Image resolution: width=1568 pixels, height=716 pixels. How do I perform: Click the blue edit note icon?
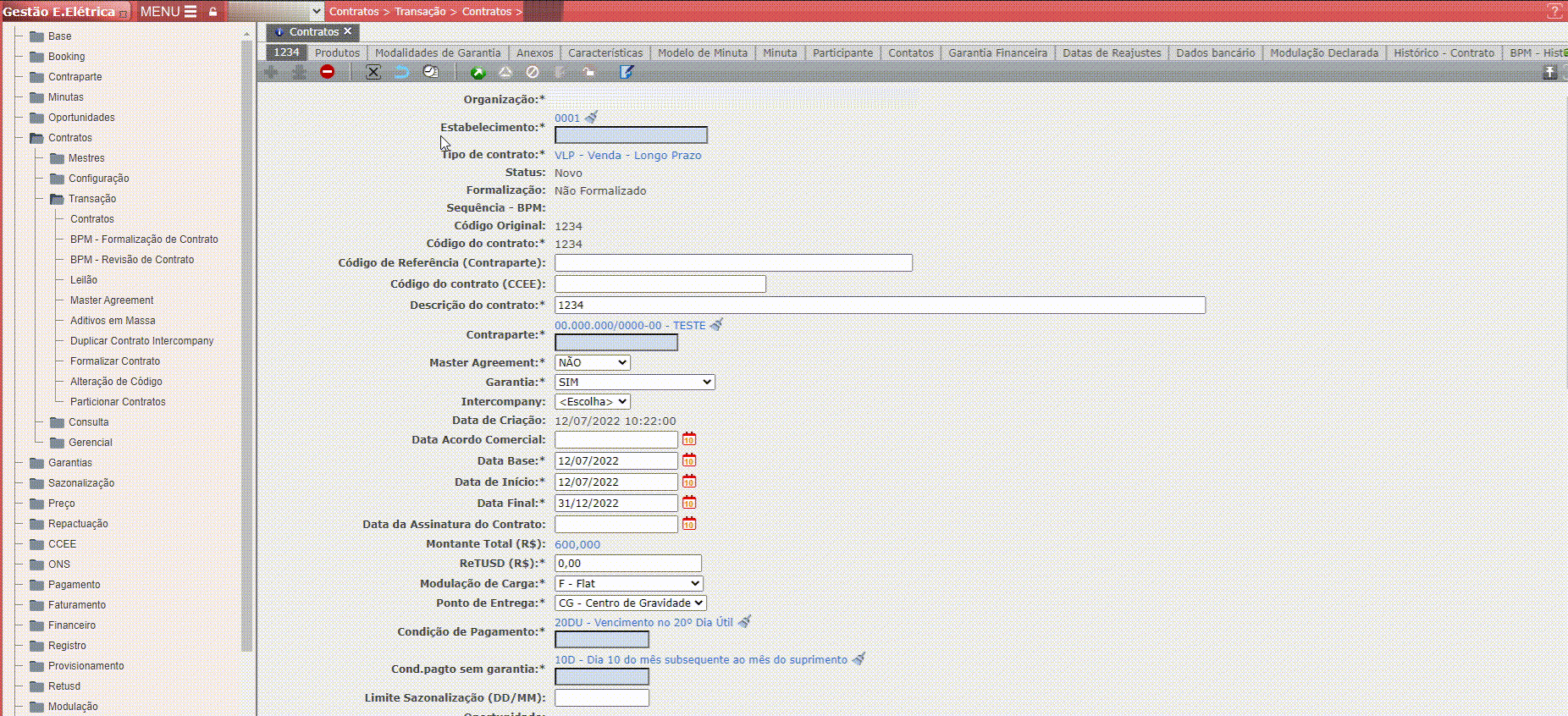pos(627,72)
